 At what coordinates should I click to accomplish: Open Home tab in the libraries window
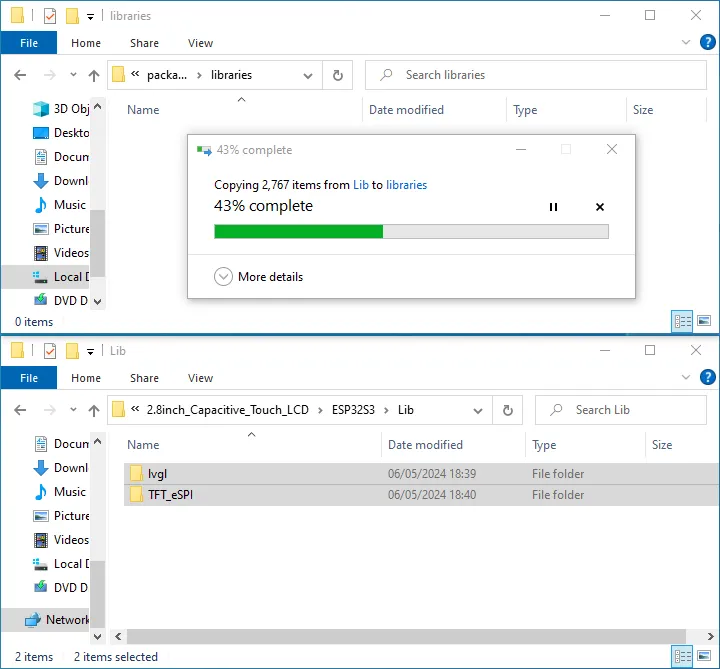pyautogui.click(x=86, y=43)
